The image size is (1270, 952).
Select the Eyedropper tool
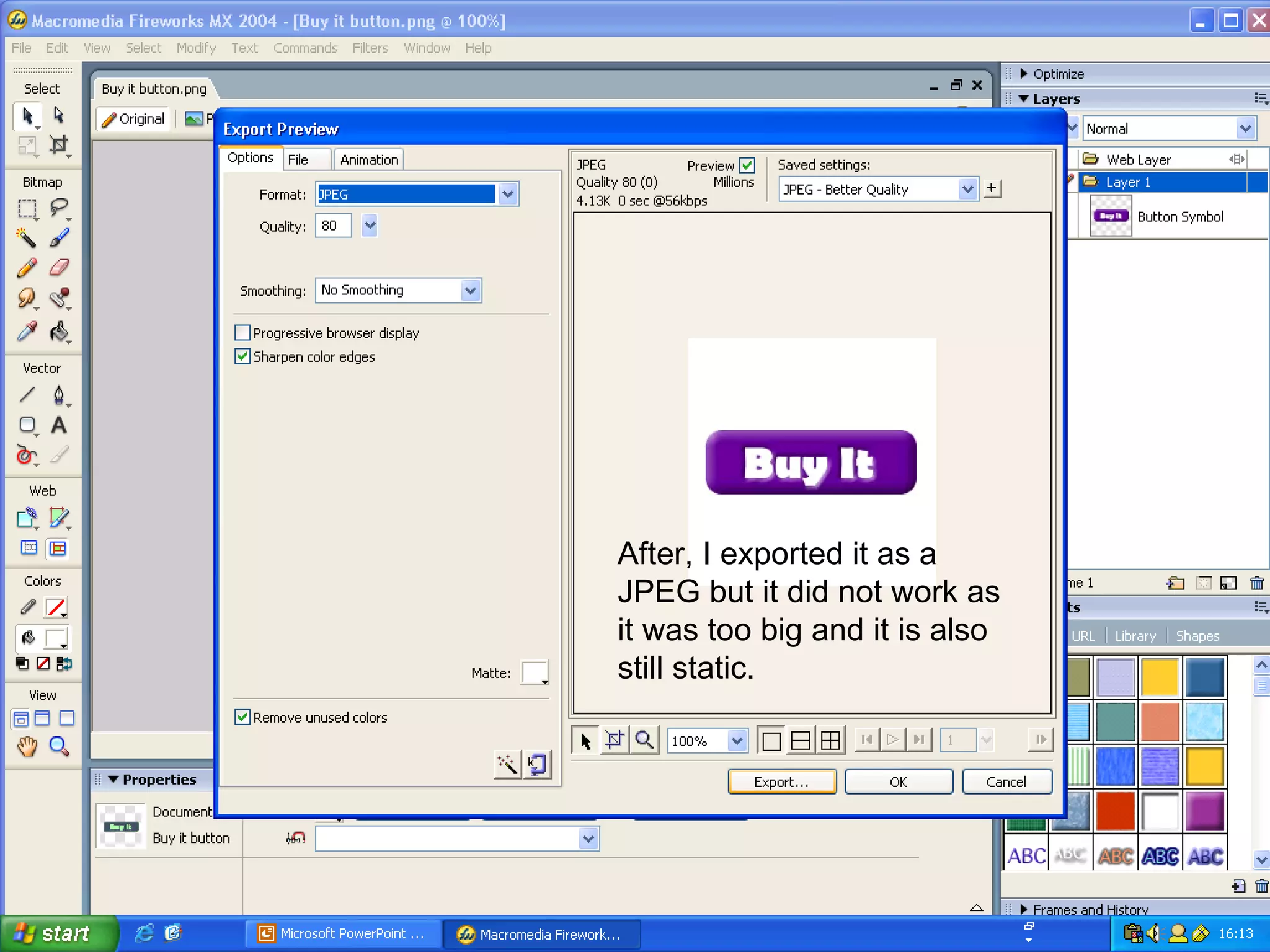point(26,332)
